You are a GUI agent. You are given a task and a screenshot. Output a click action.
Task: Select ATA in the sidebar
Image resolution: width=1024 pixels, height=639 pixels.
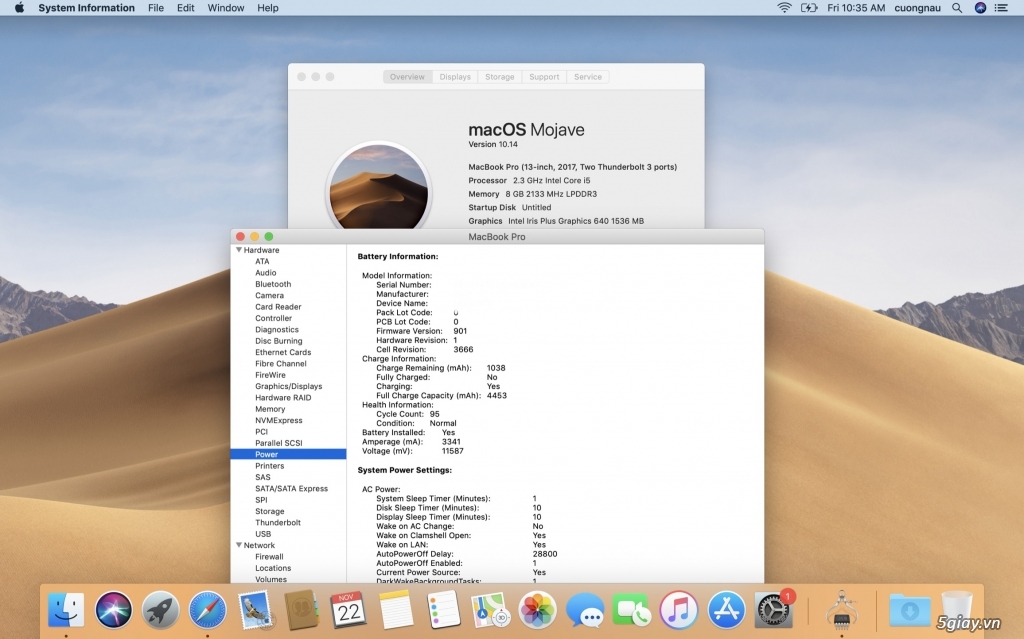262,261
